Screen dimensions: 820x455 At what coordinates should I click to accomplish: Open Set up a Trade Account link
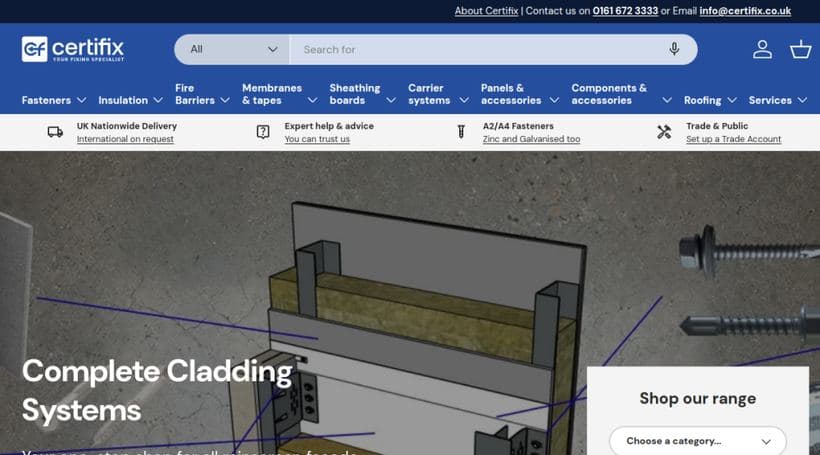tap(734, 139)
